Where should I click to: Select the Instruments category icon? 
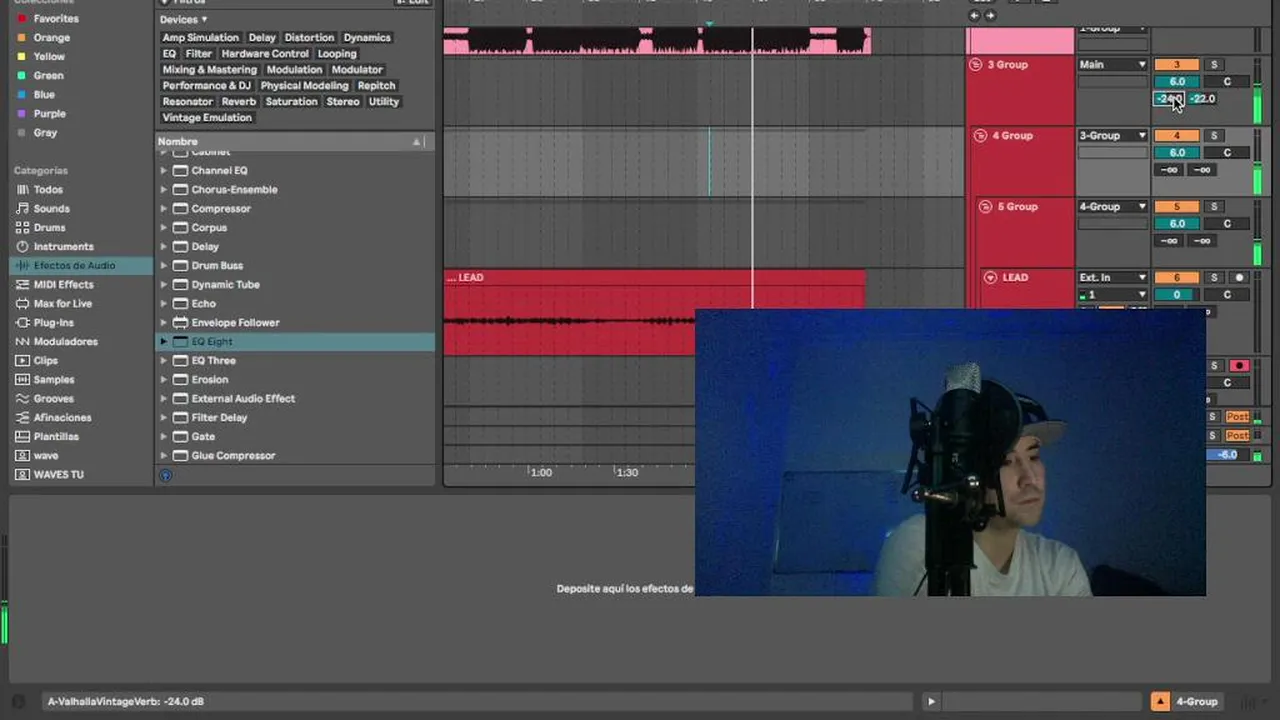[x=22, y=247]
